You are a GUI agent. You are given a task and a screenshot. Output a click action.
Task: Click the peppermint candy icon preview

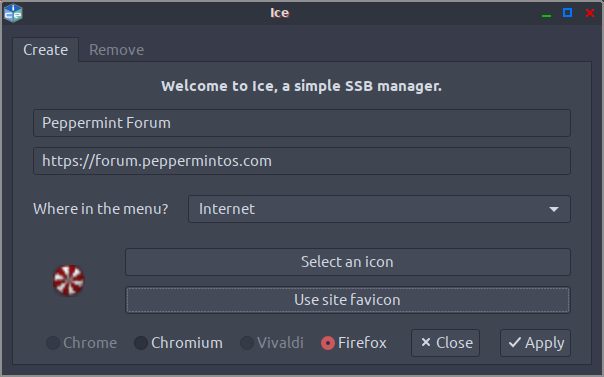click(x=69, y=280)
